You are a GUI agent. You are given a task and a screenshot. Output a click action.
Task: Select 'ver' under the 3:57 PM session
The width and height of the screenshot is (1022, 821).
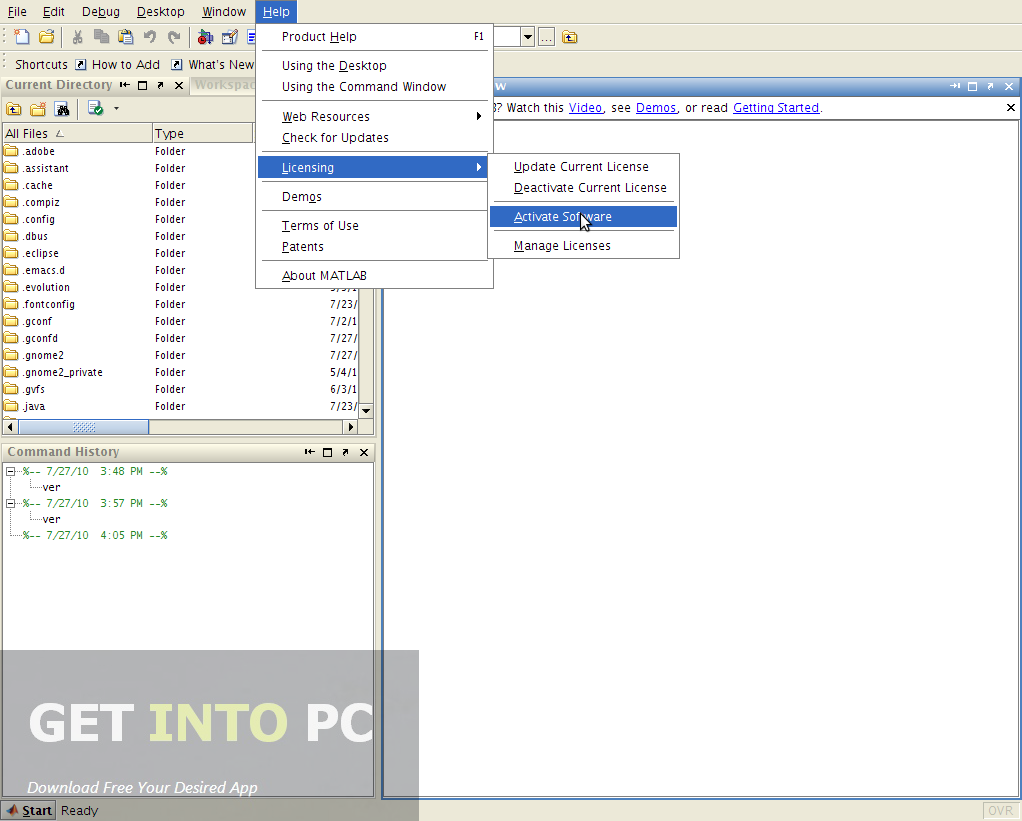51,519
